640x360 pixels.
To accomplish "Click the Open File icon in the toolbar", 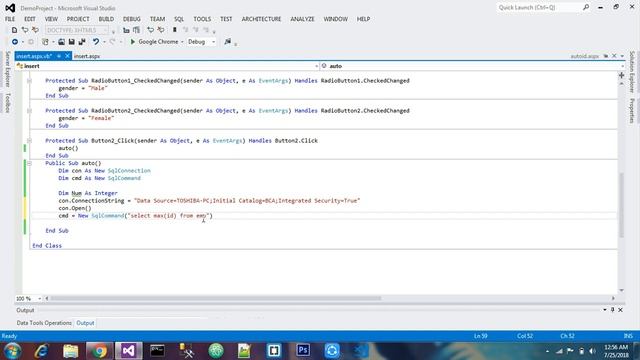I will point(61,42).
